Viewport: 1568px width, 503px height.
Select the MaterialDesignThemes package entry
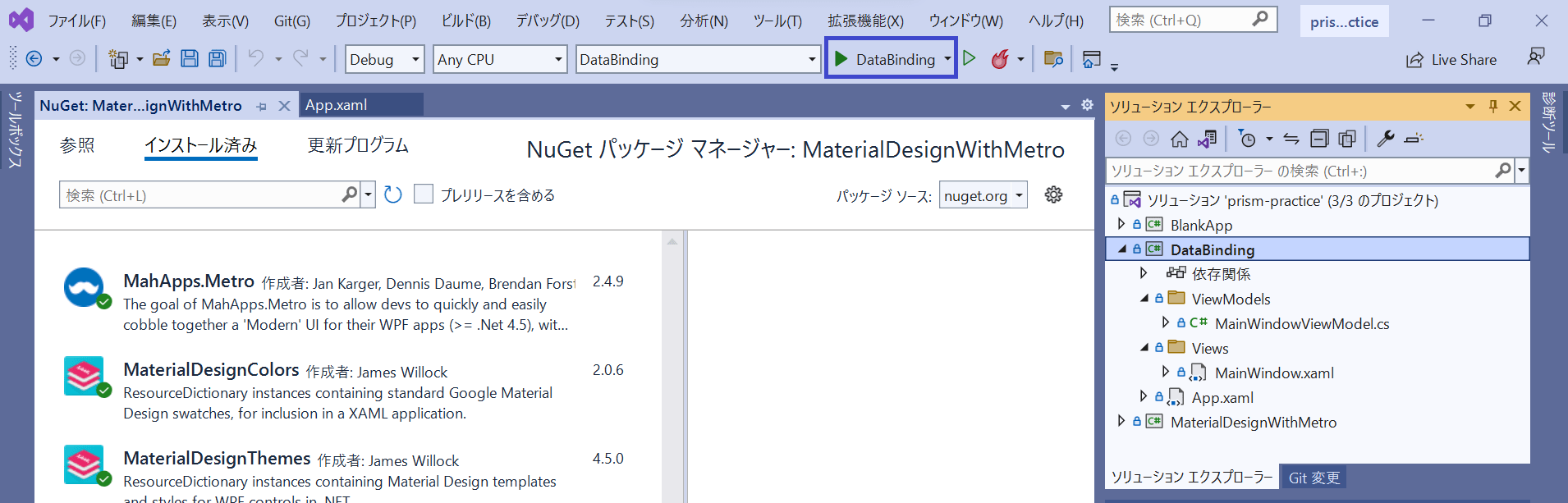(345, 473)
